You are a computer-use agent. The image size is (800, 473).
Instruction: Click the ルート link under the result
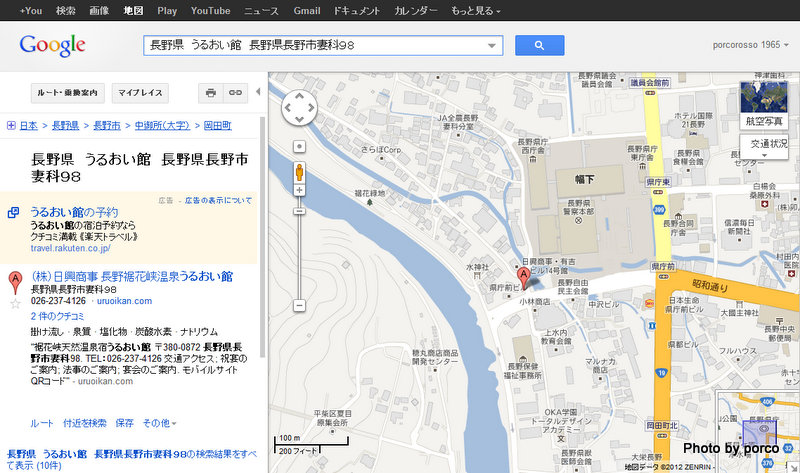[42, 423]
